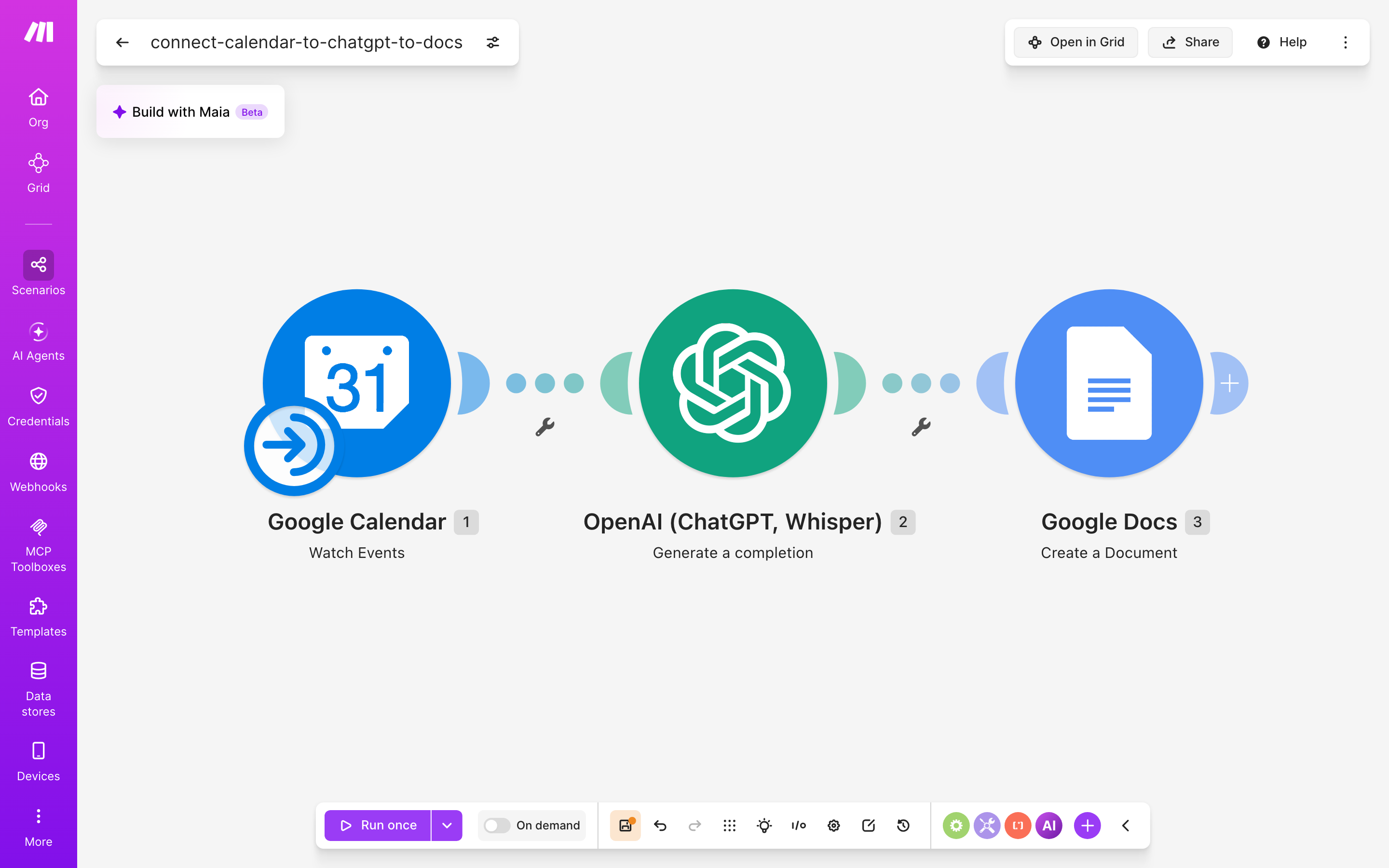Click the Make logo

(39, 32)
